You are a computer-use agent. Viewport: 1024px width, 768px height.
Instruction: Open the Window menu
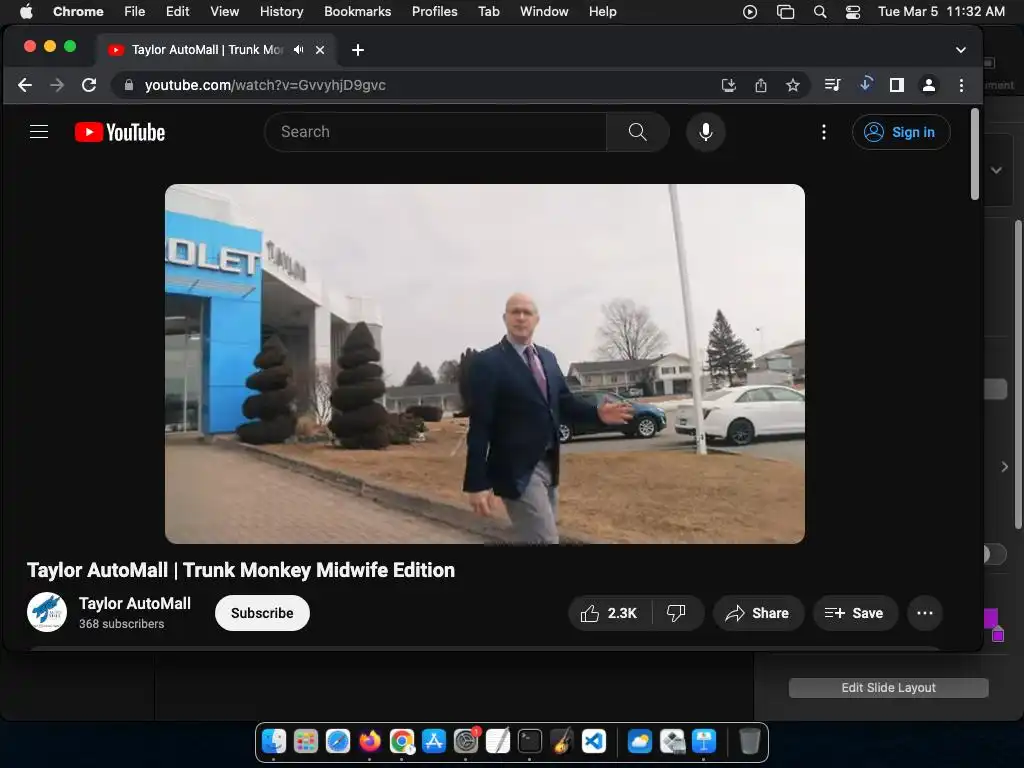point(544,12)
